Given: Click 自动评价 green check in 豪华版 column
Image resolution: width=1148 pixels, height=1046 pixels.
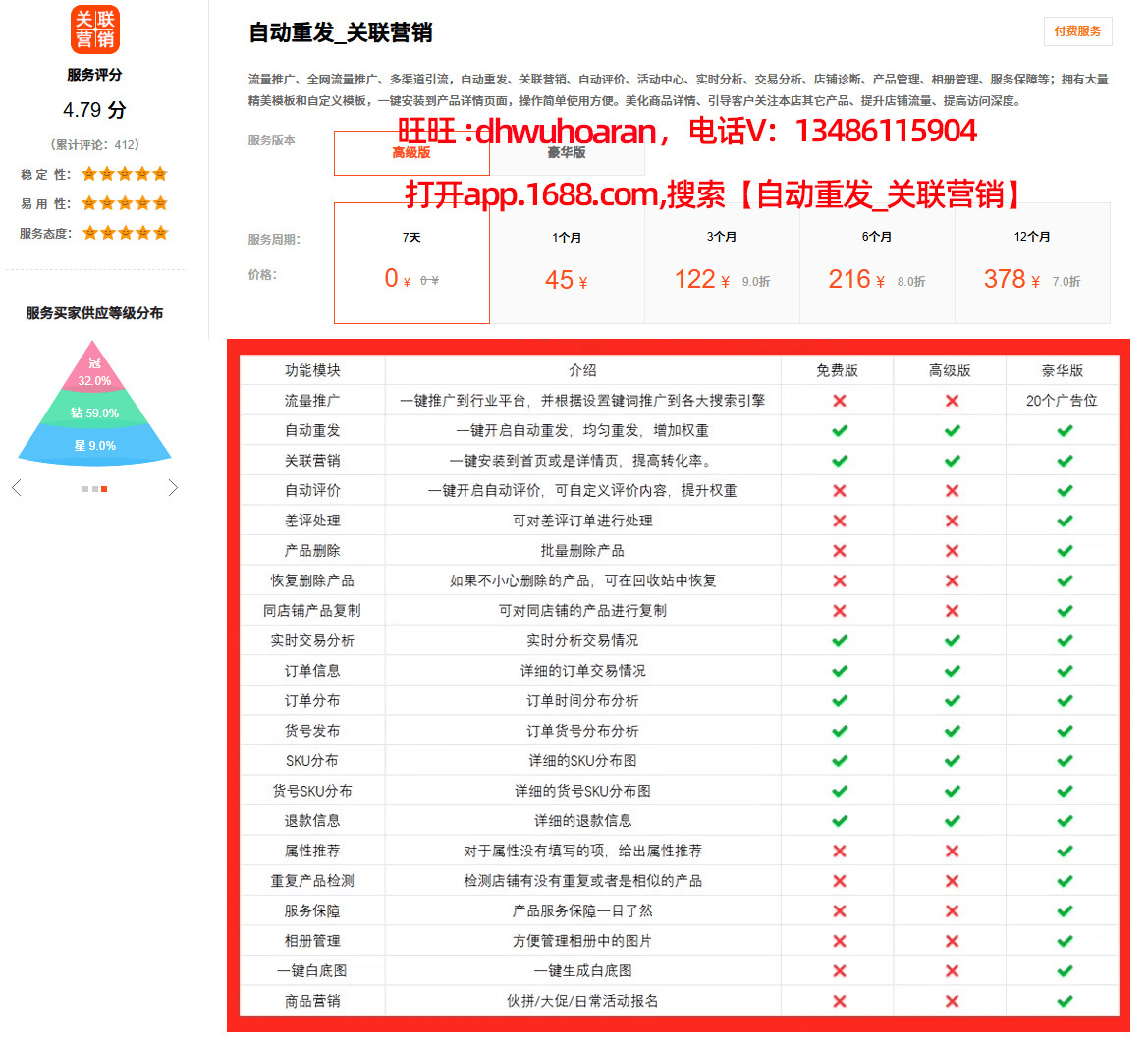Looking at the screenshot, I should [x=1065, y=490].
